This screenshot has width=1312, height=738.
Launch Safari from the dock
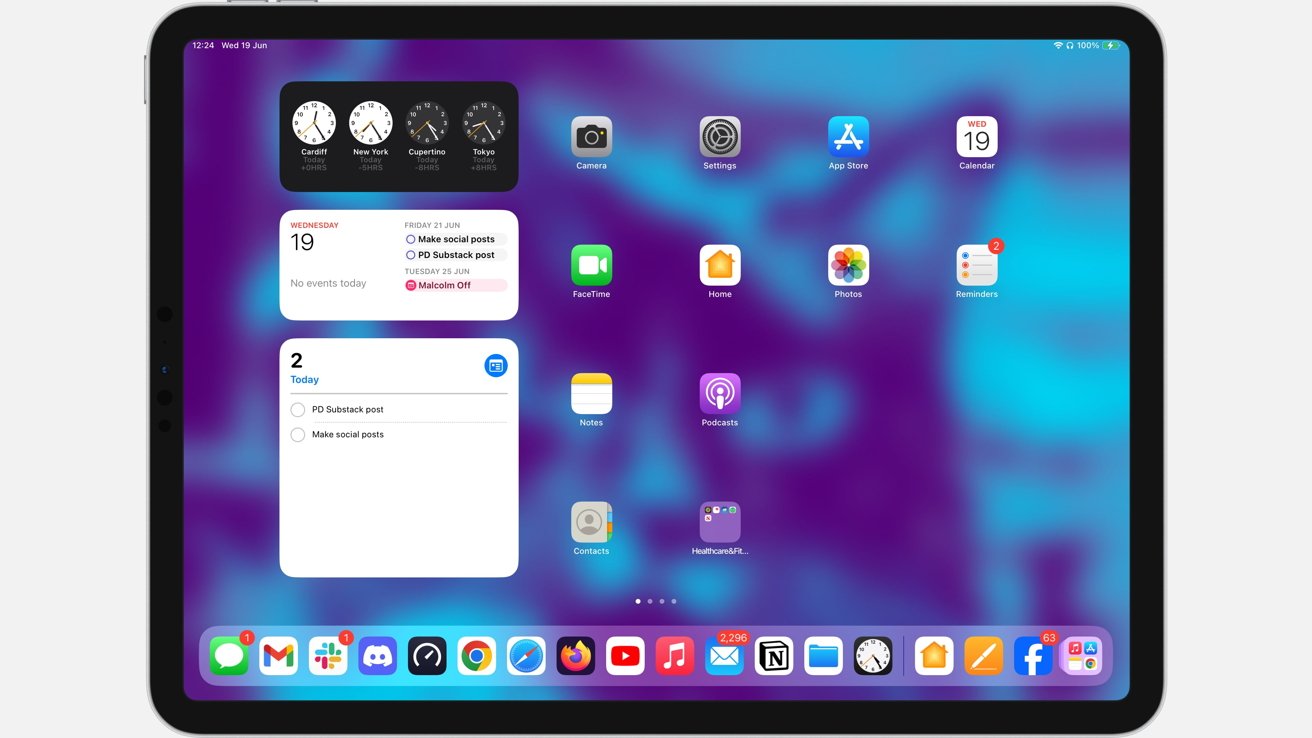[x=526, y=656]
